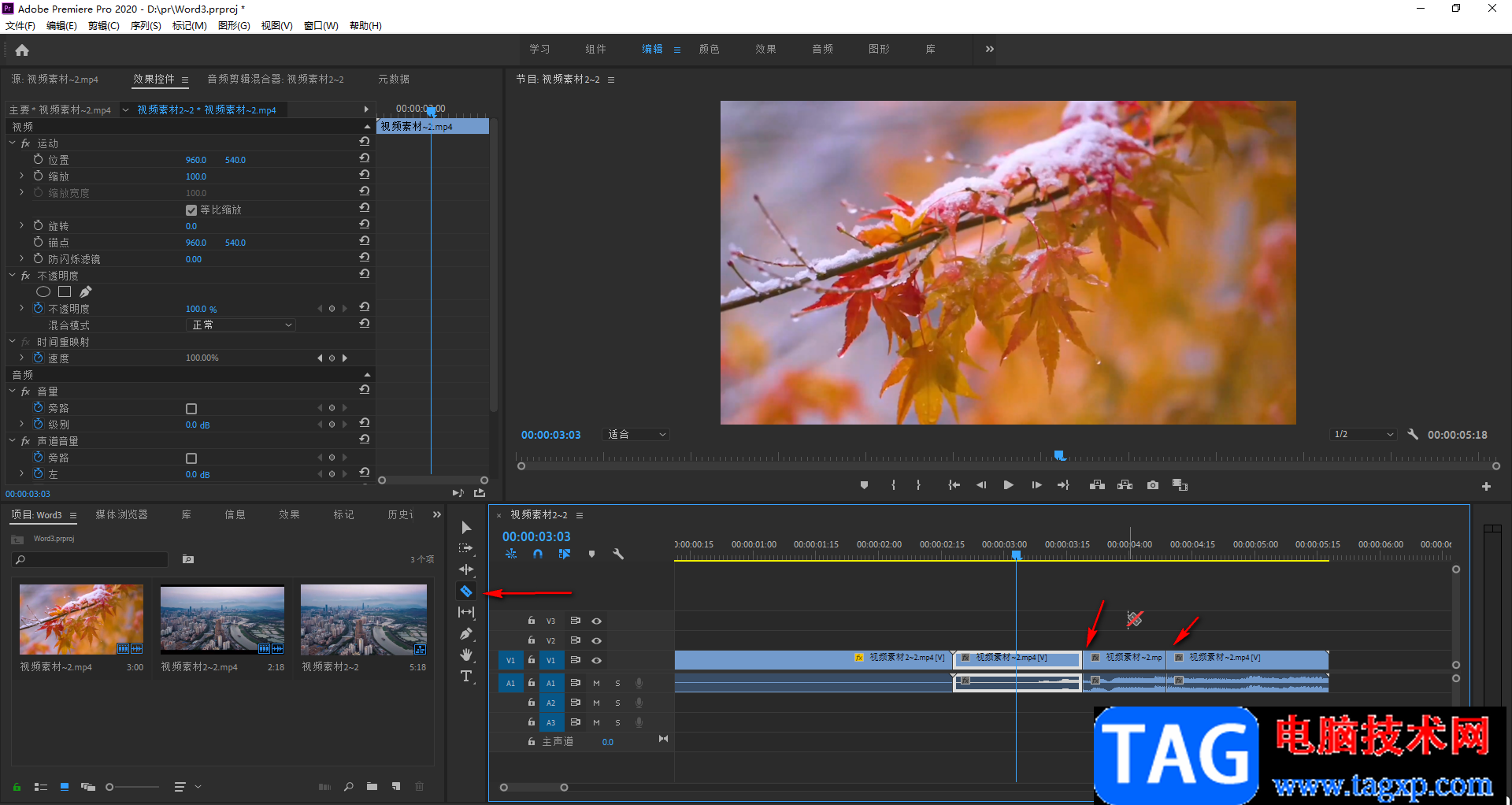Toggle animation stopwatch for Position
Screen dimensions: 1512x805
[x=38, y=159]
